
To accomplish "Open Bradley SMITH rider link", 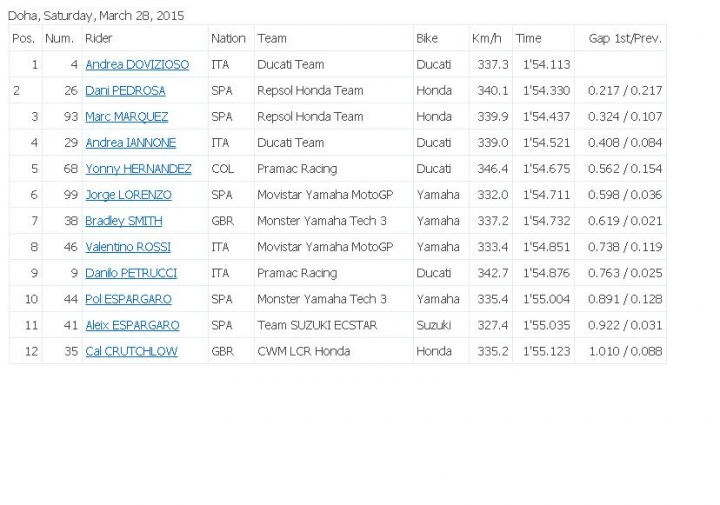I will pos(123,221).
